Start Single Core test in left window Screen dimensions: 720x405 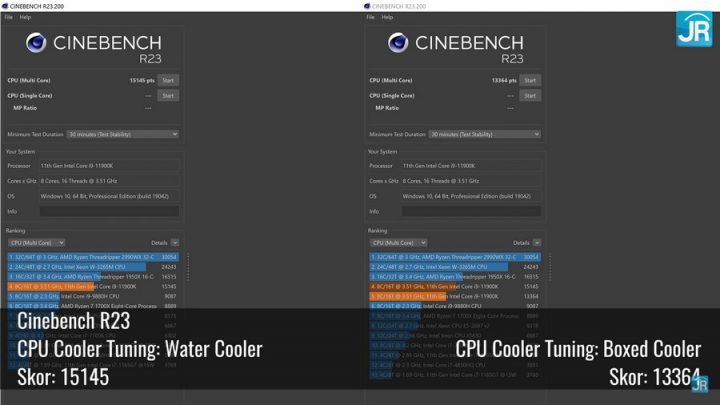(168, 96)
